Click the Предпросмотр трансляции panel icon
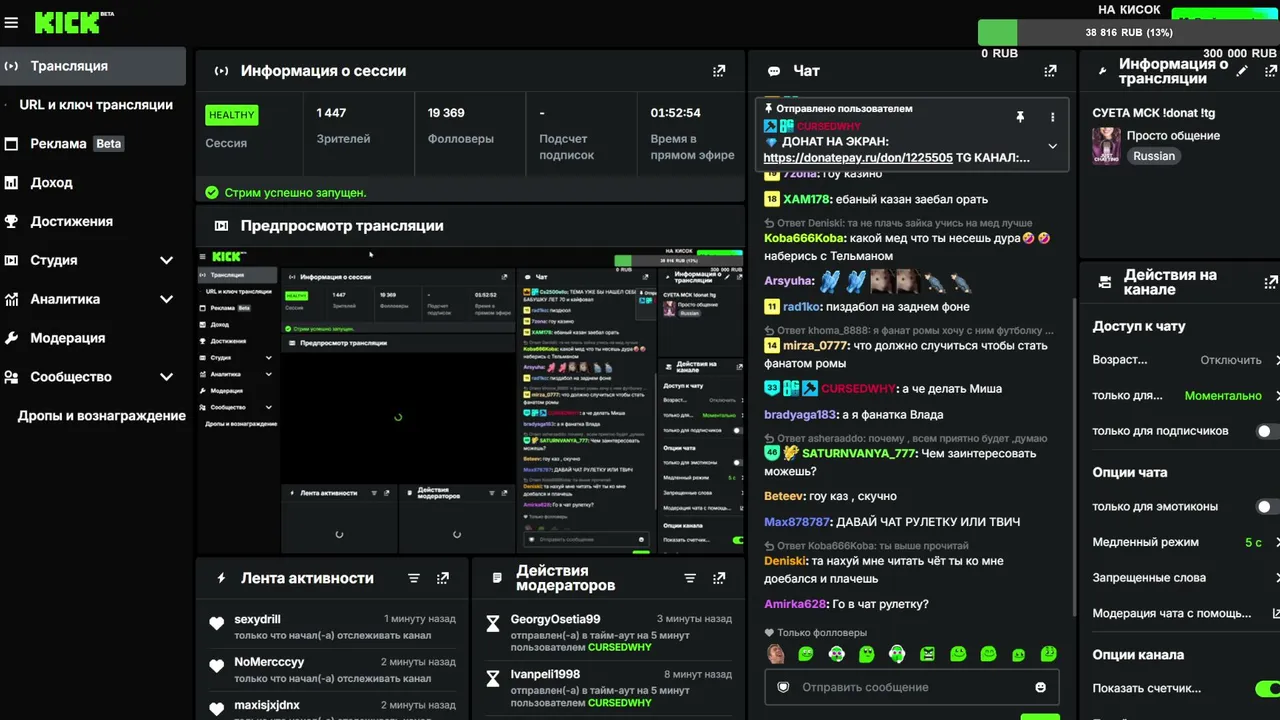 222,226
